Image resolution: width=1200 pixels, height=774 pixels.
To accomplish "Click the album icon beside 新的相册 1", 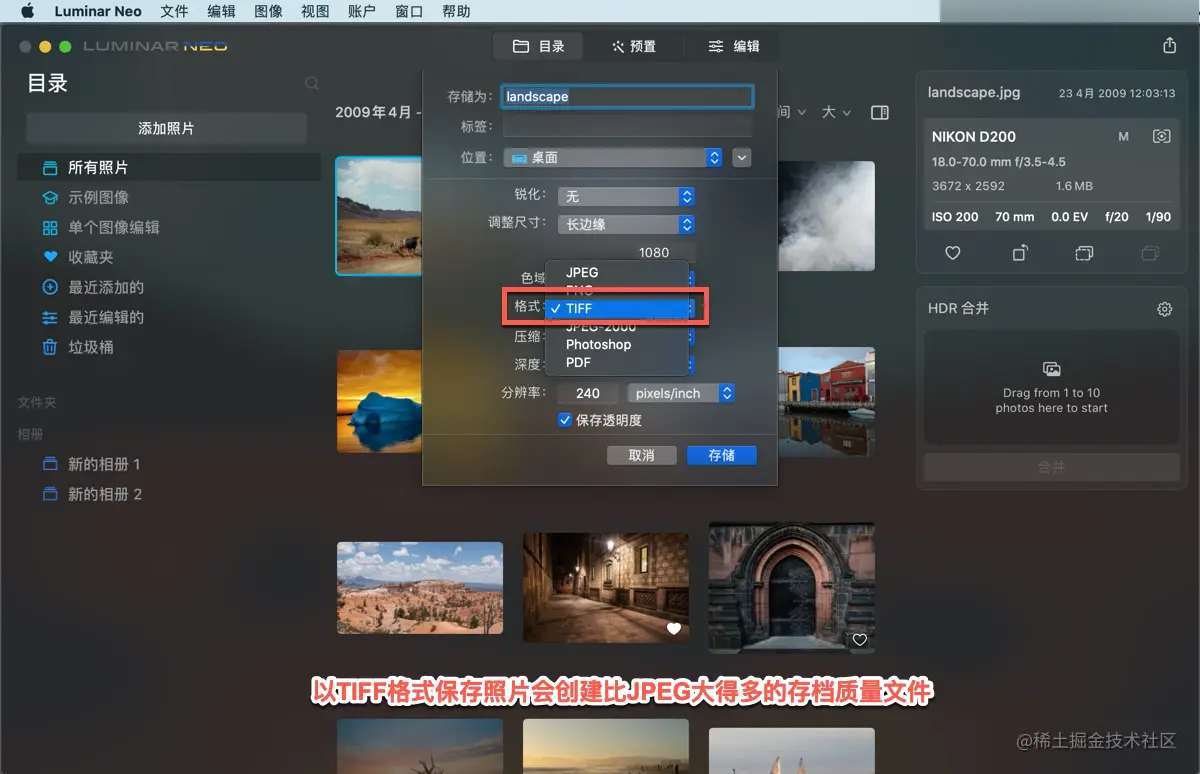I will tap(50, 465).
